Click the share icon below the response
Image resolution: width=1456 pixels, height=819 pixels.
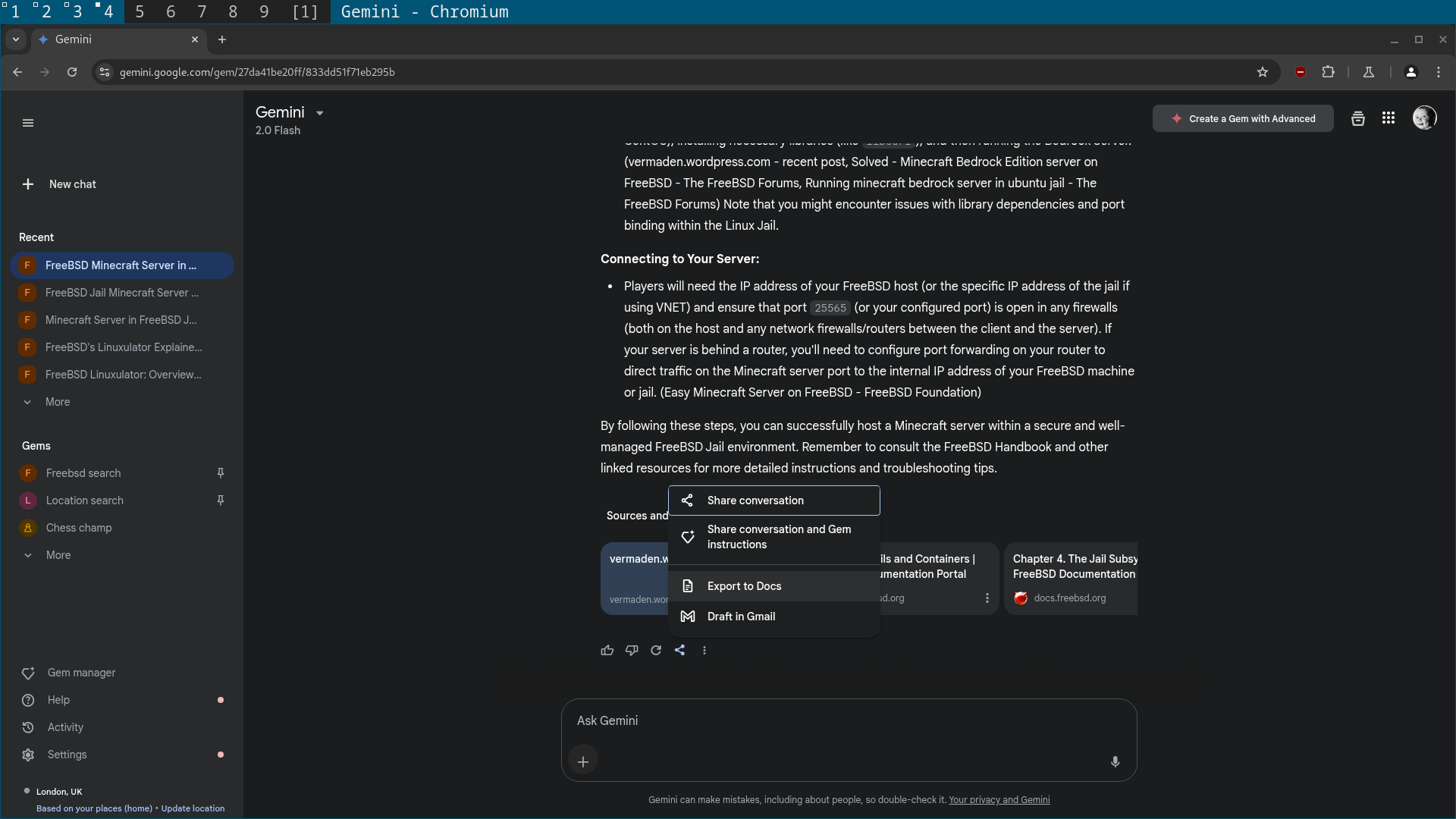click(680, 651)
